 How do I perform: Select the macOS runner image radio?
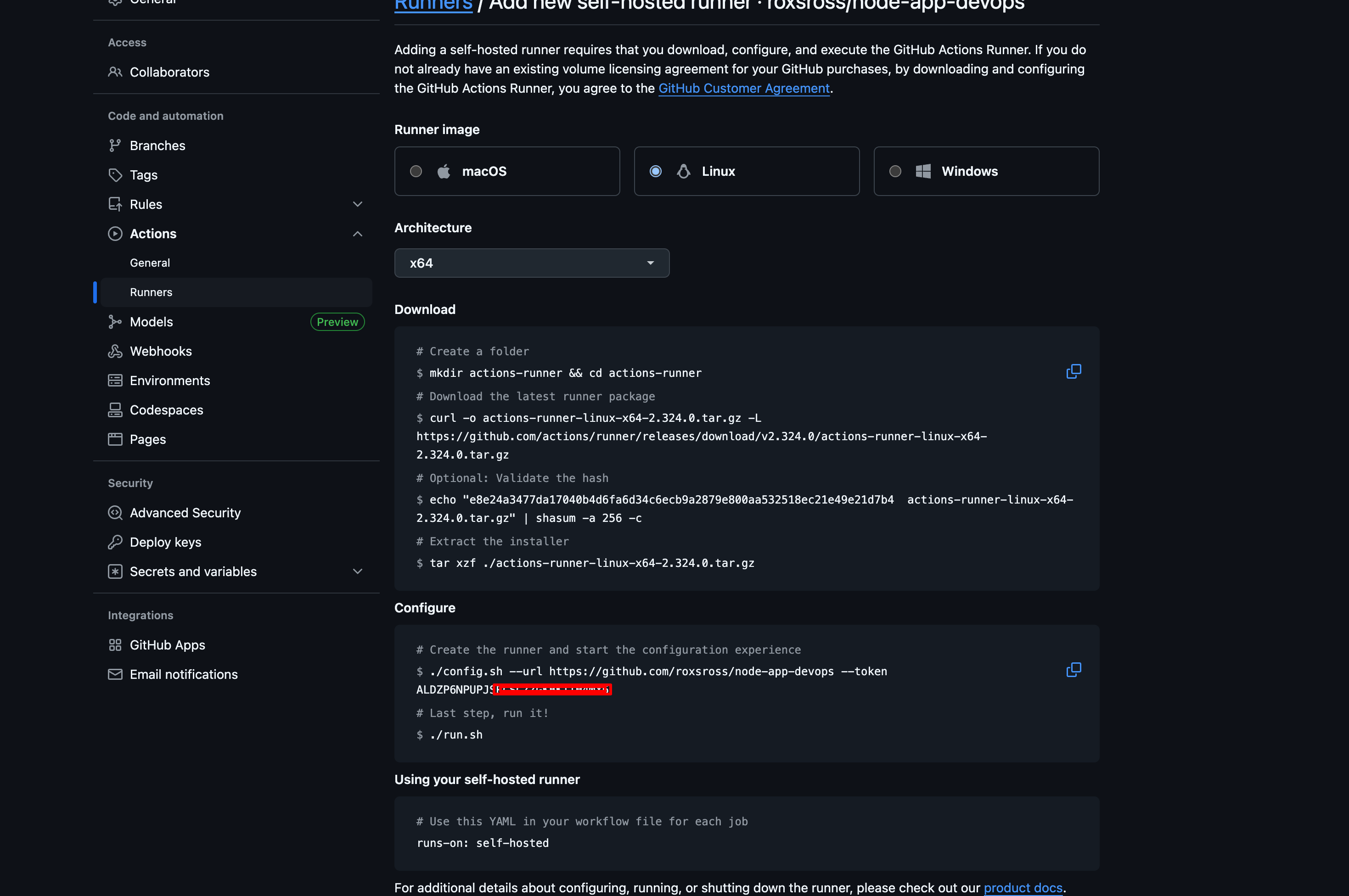(416, 171)
